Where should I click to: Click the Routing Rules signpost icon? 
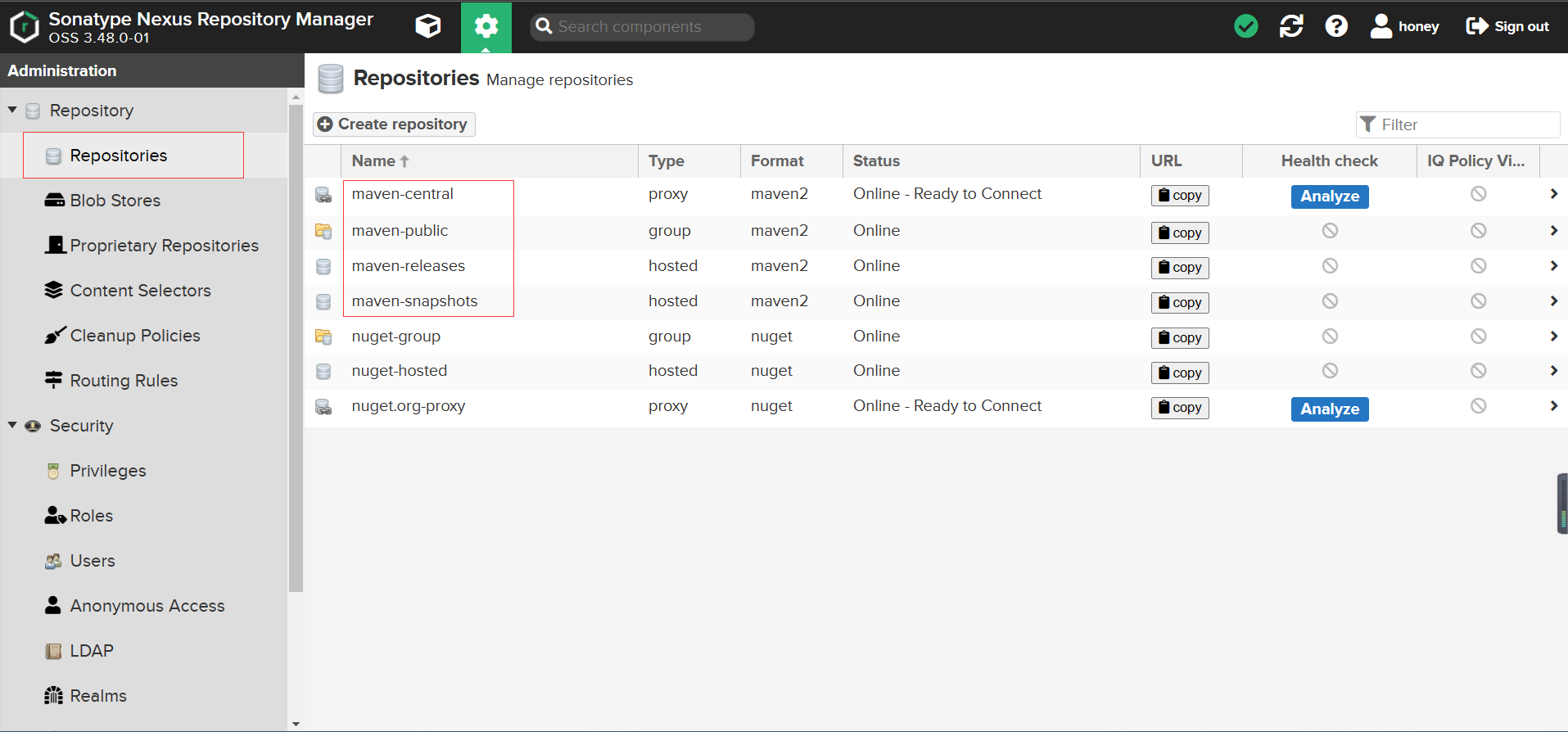[54, 380]
